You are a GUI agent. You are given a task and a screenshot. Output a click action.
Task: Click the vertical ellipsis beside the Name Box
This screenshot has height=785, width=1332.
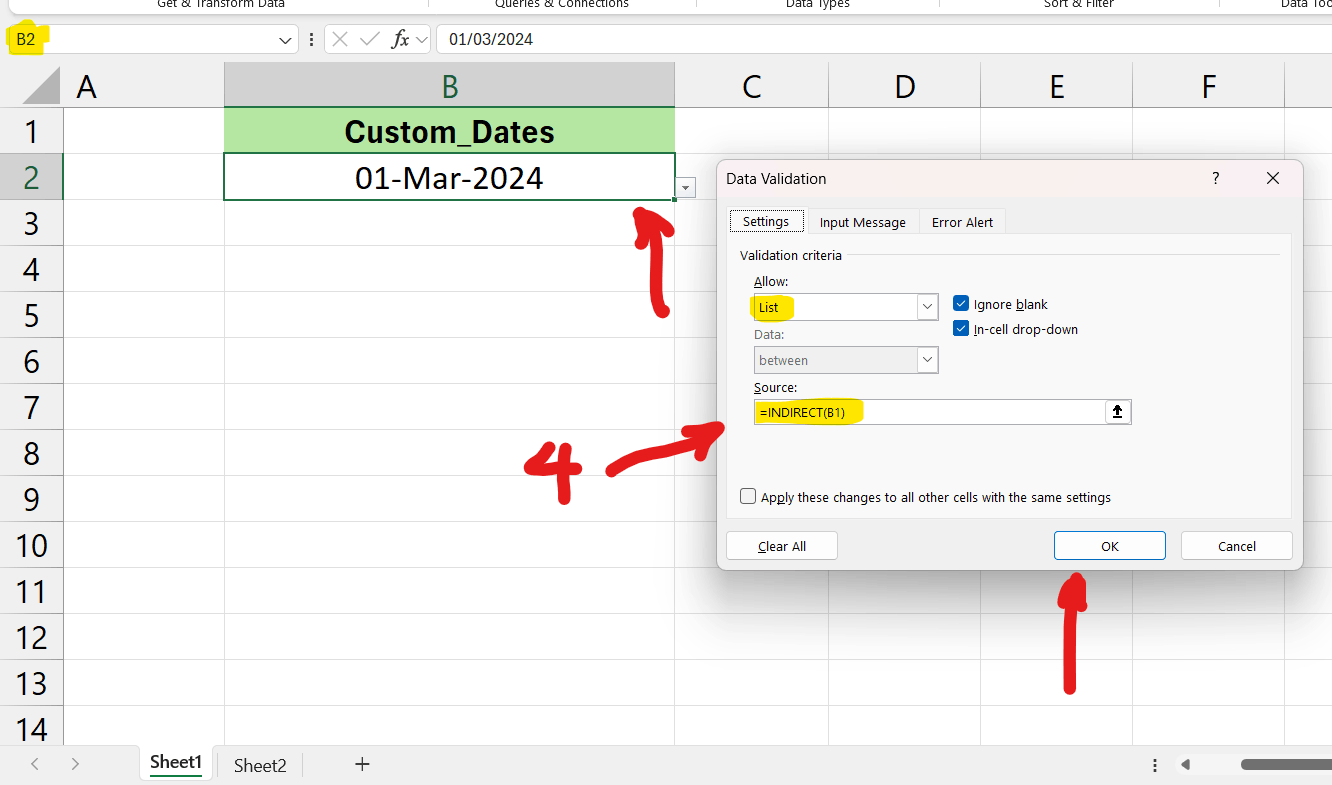312,39
